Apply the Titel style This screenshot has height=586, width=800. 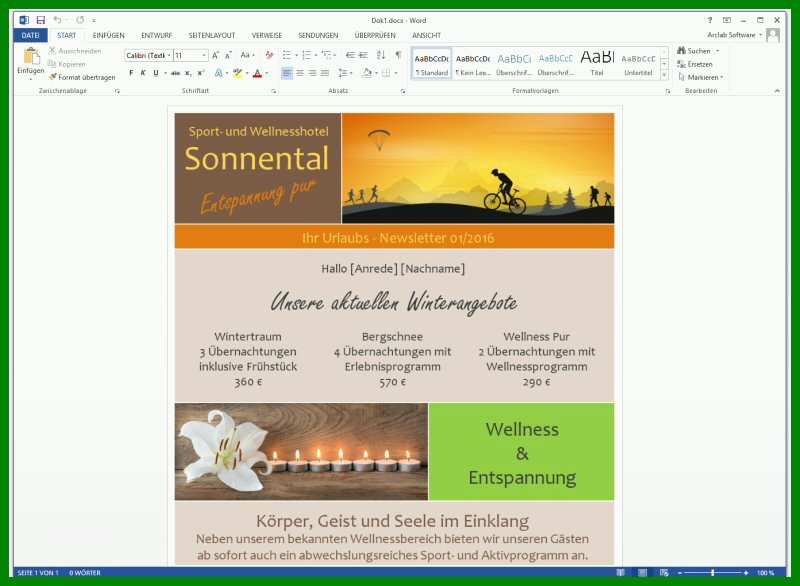point(597,64)
